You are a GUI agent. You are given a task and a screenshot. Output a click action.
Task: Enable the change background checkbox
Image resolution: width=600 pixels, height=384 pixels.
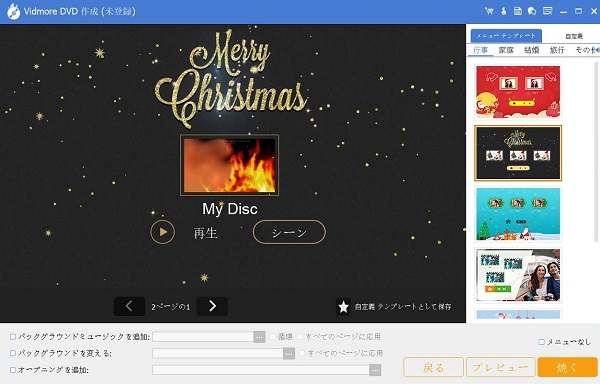(13, 353)
